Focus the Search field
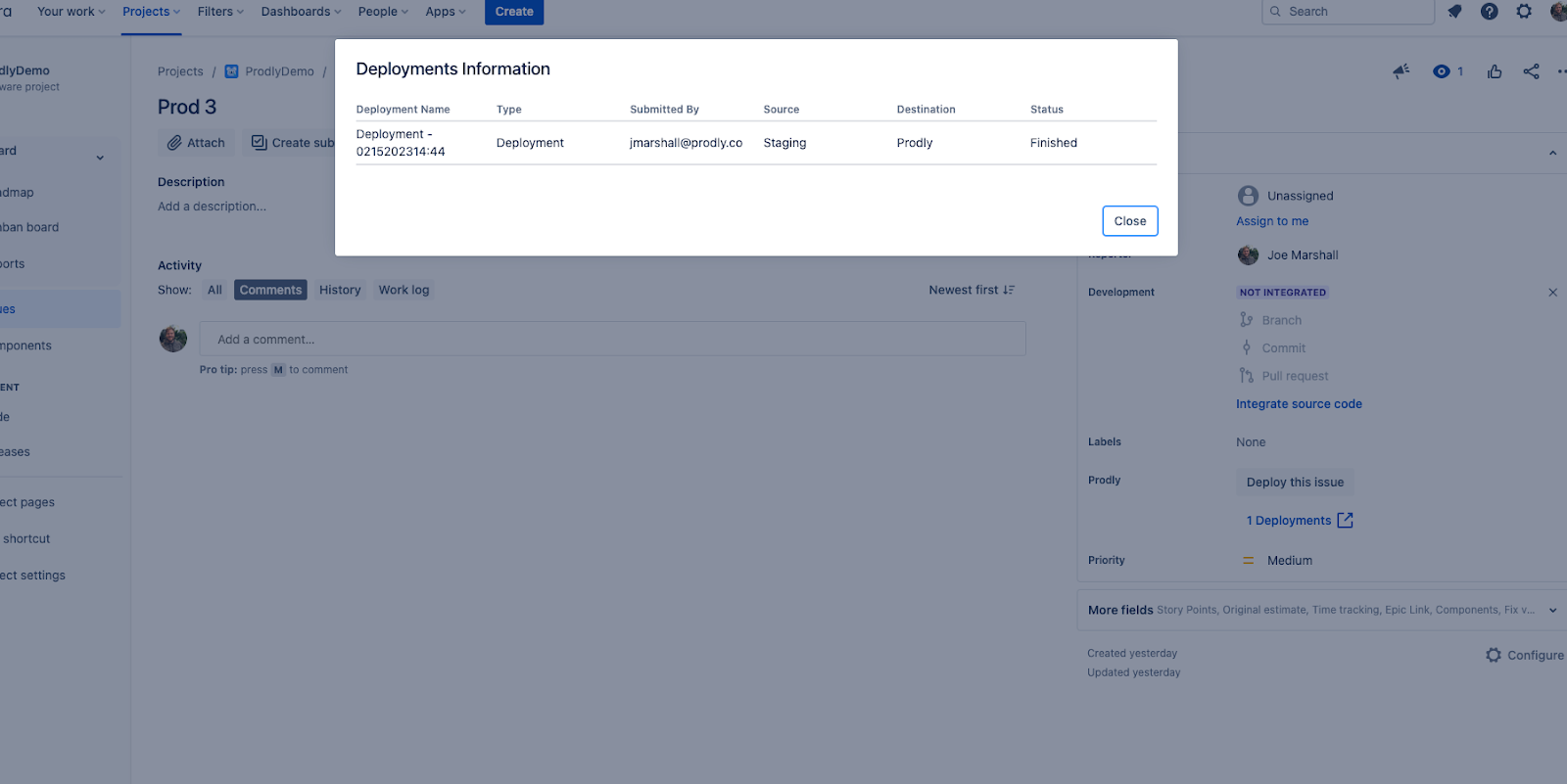This screenshot has width=1567, height=784. click(x=1348, y=12)
